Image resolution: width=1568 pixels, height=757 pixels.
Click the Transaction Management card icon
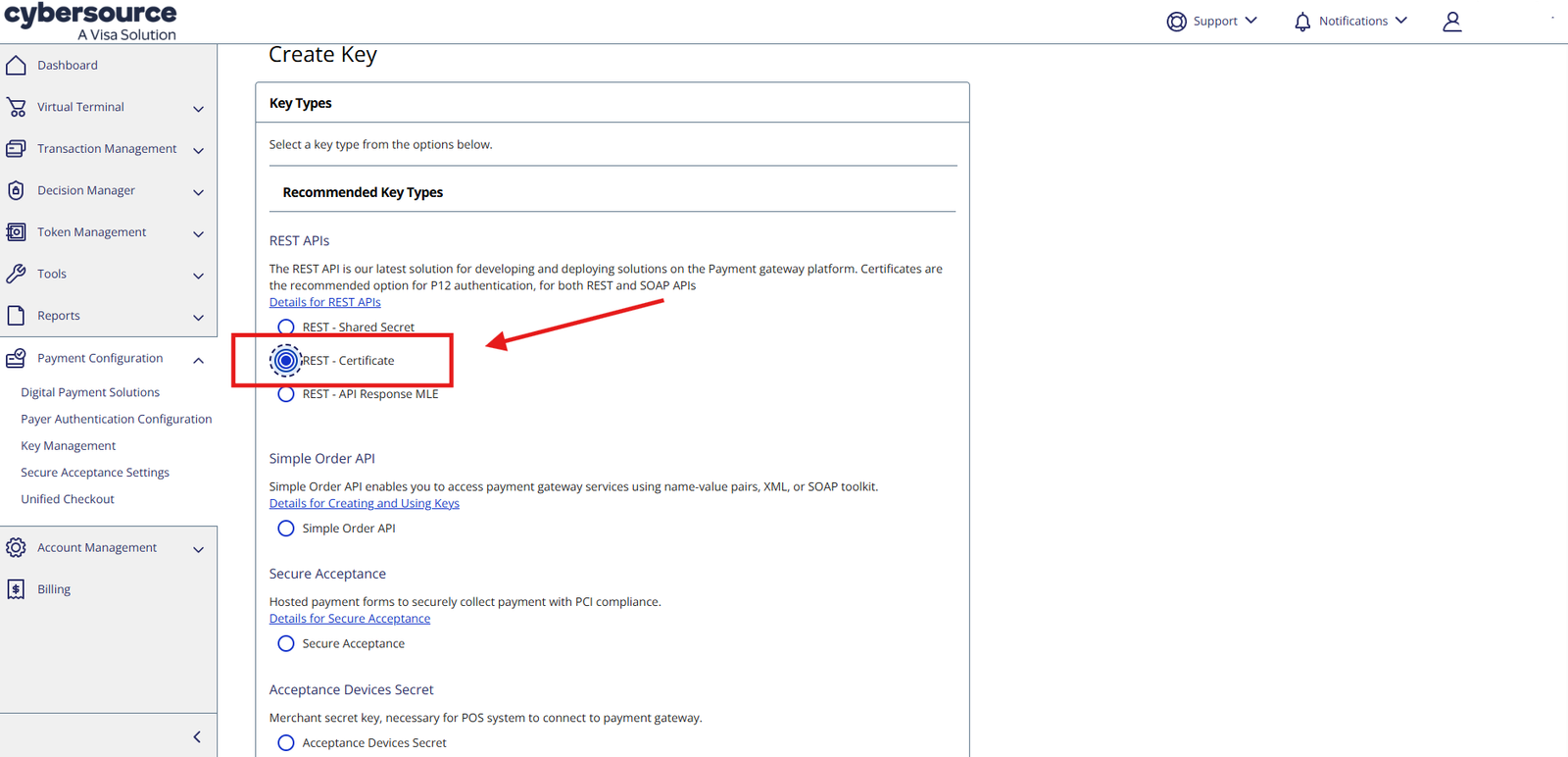(16, 149)
